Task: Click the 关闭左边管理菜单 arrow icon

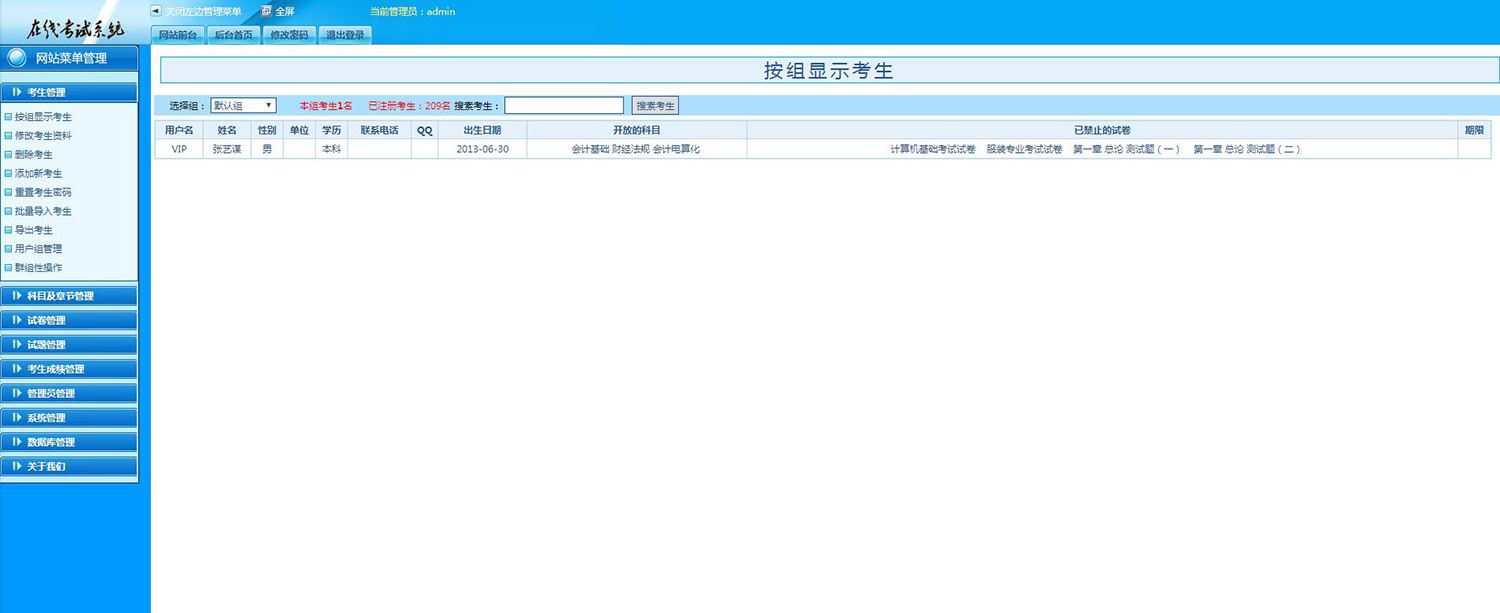Action: tap(155, 11)
